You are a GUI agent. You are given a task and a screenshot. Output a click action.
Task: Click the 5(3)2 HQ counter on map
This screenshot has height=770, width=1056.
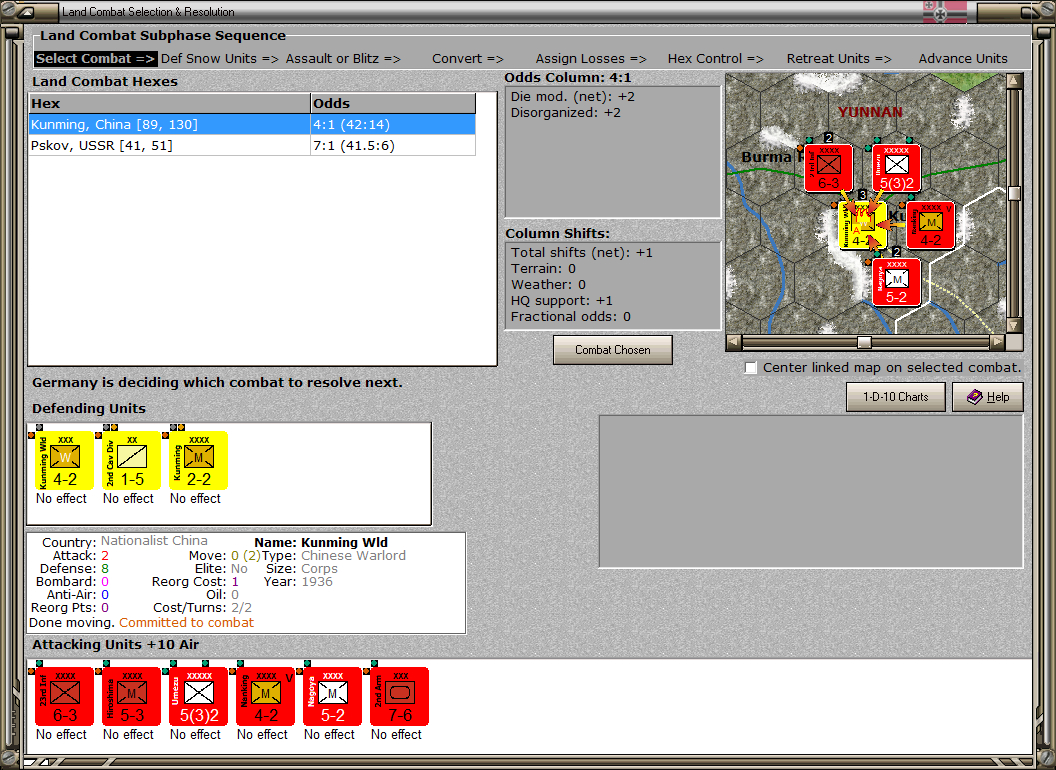click(896, 168)
